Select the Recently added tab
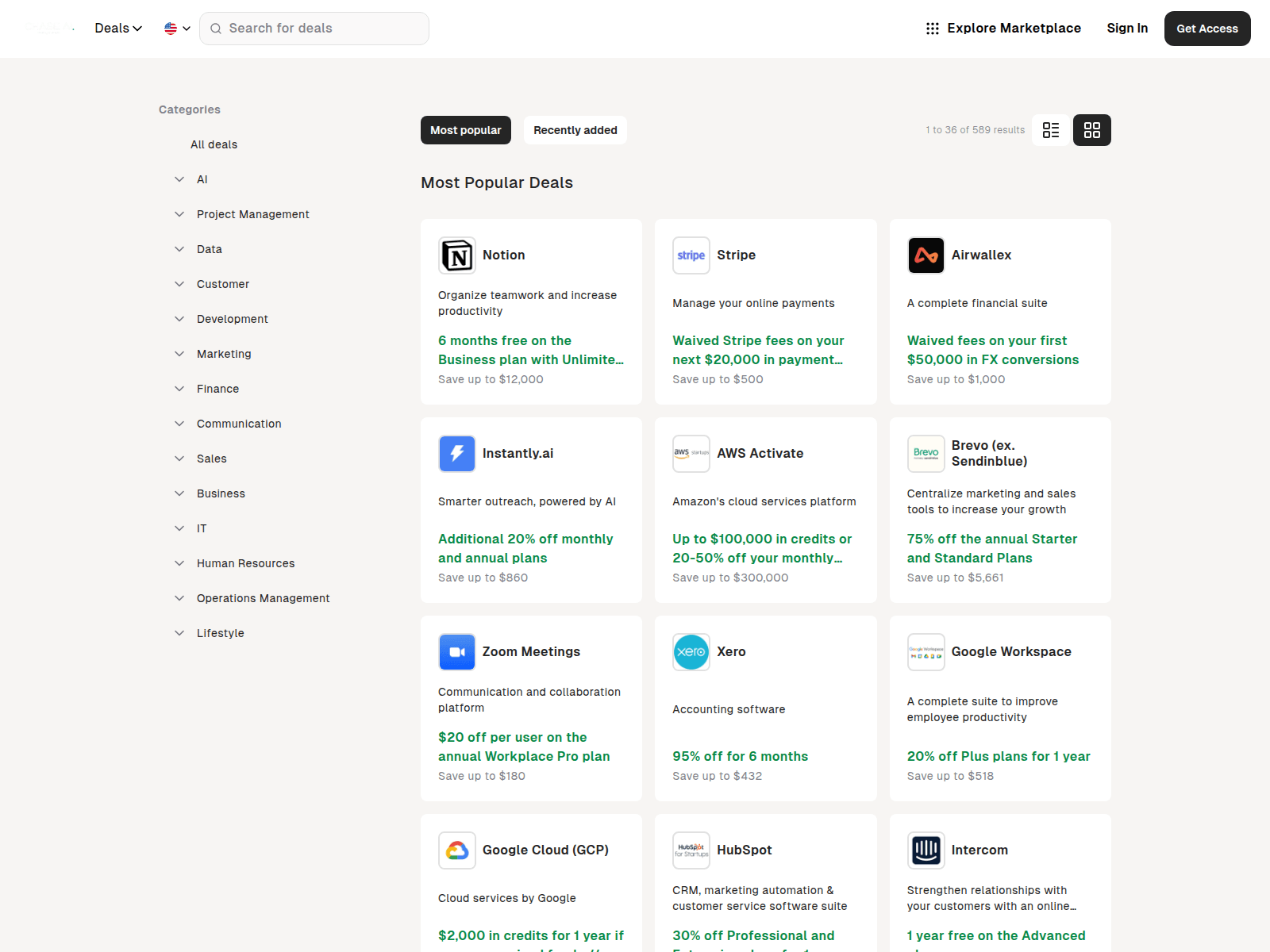1270x952 pixels. (x=575, y=130)
